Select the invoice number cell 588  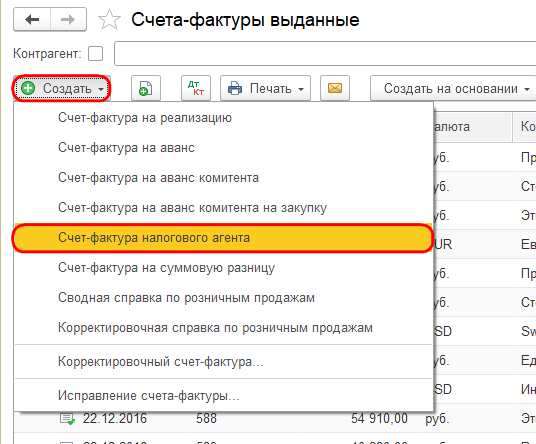(206, 418)
